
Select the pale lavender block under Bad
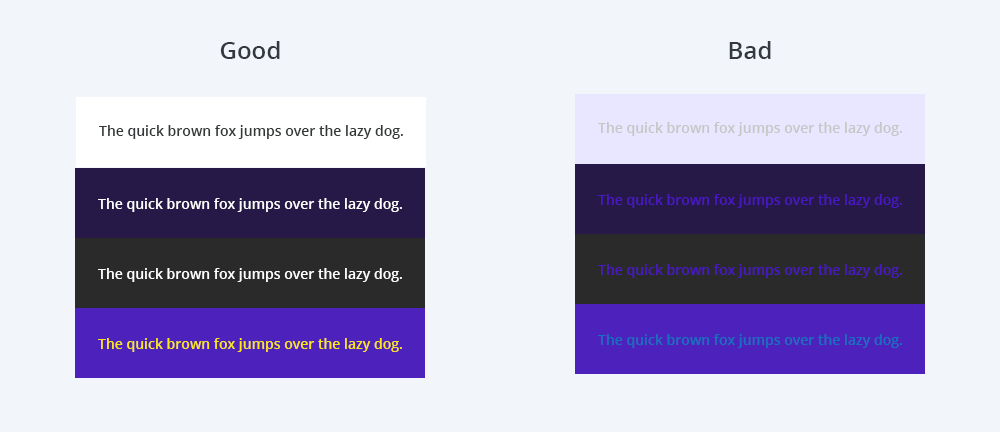coord(749,129)
